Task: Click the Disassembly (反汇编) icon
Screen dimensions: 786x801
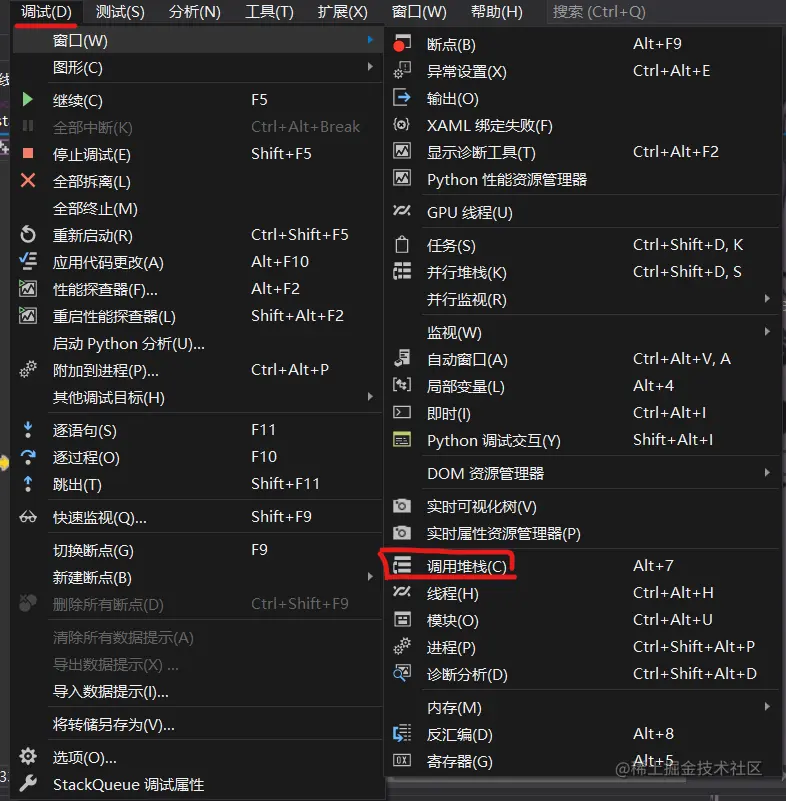Action: (x=402, y=734)
